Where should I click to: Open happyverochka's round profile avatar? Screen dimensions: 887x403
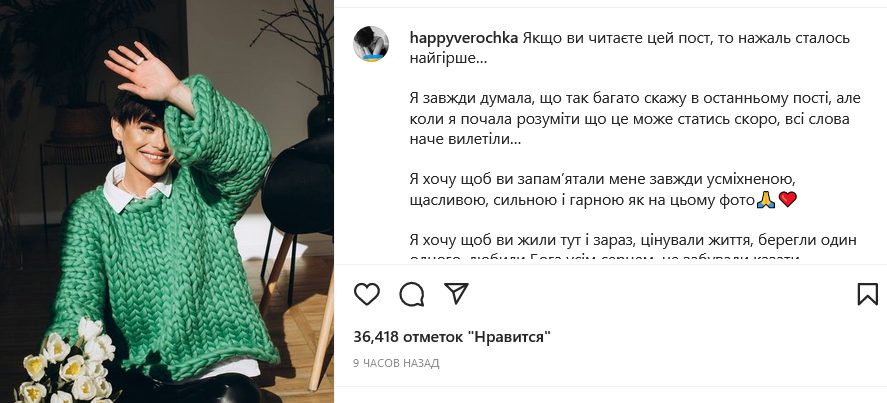(371, 43)
